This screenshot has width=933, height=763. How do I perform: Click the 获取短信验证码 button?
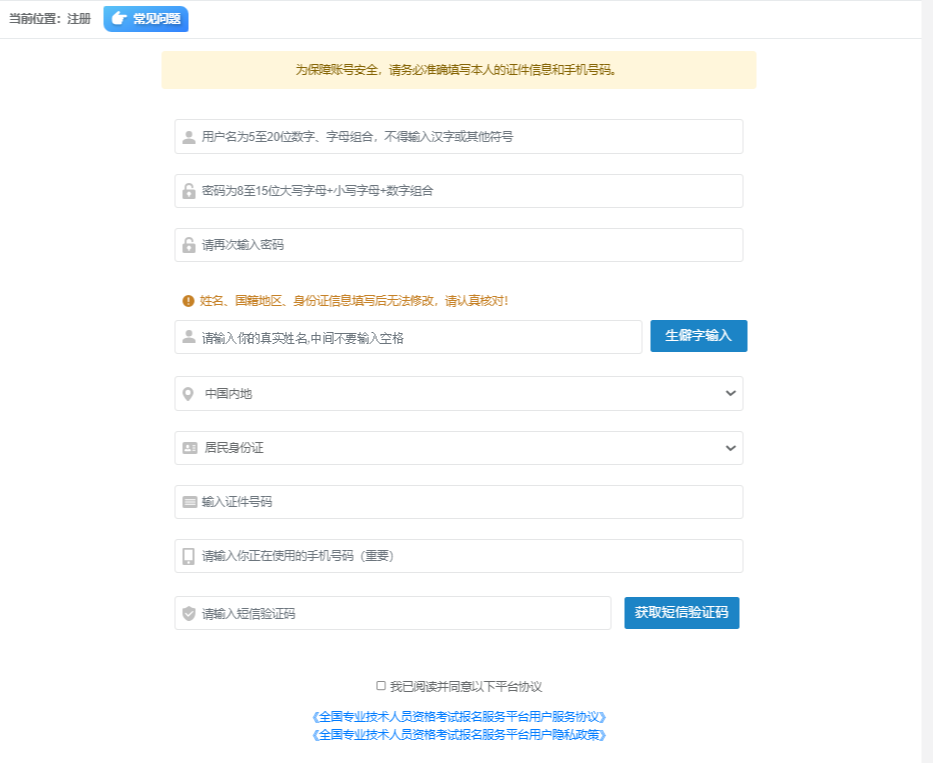click(682, 612)
